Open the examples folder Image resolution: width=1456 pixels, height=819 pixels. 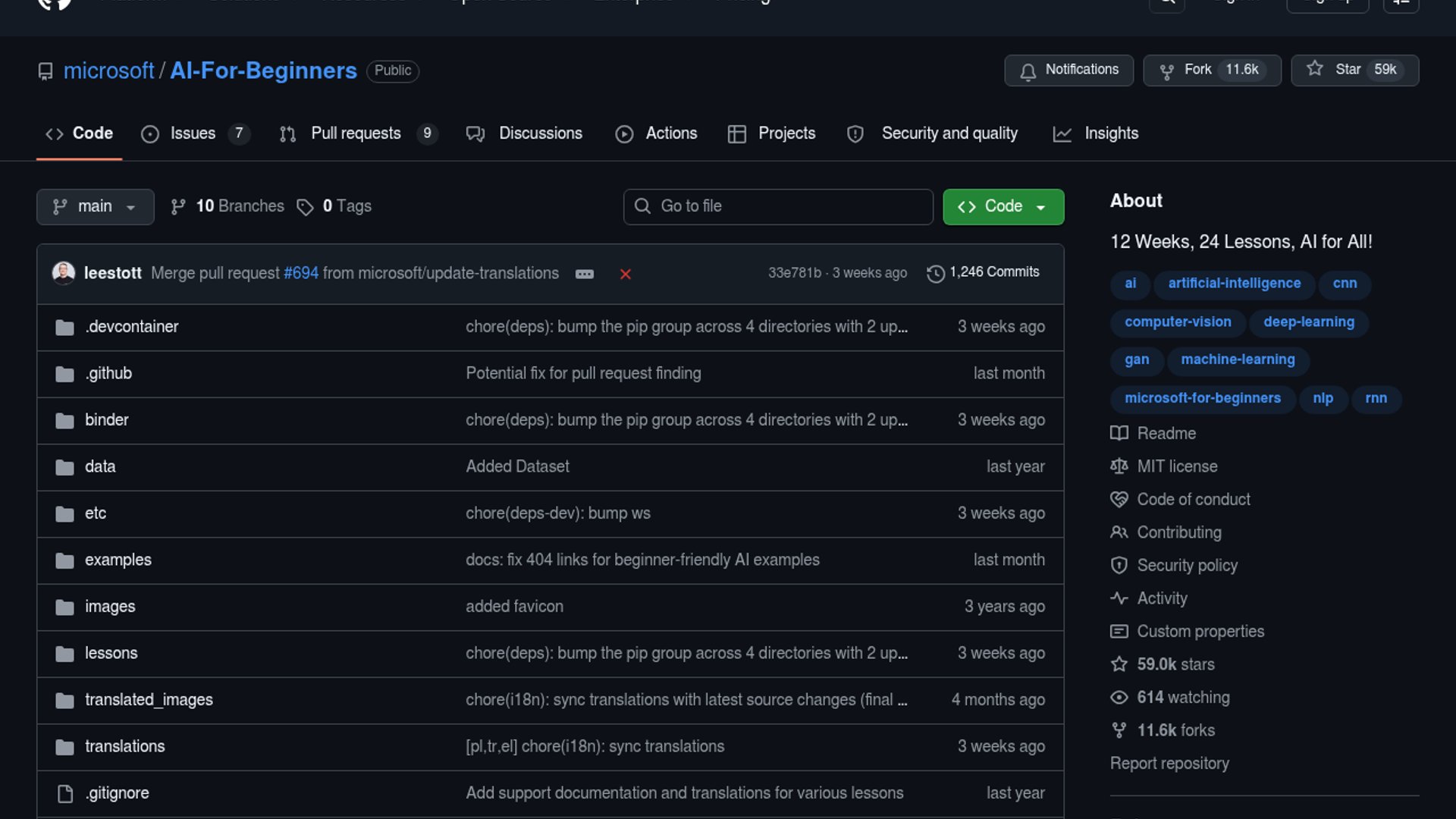pyautogui.click(x=118, y=560)
